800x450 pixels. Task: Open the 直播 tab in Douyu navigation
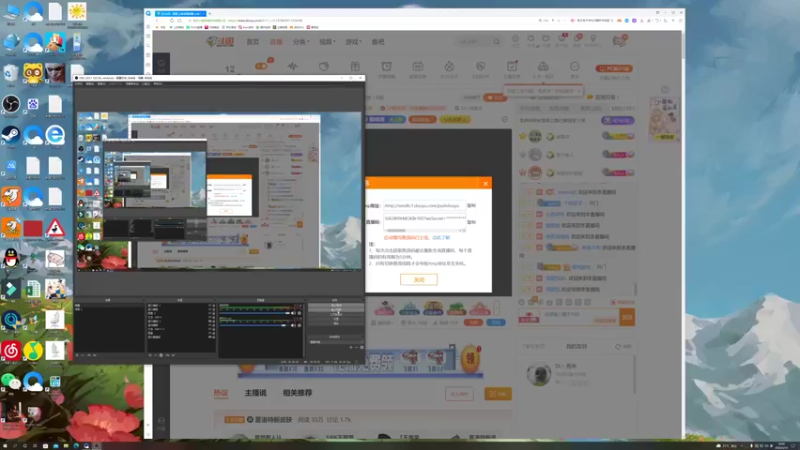[x=276, y=42]
